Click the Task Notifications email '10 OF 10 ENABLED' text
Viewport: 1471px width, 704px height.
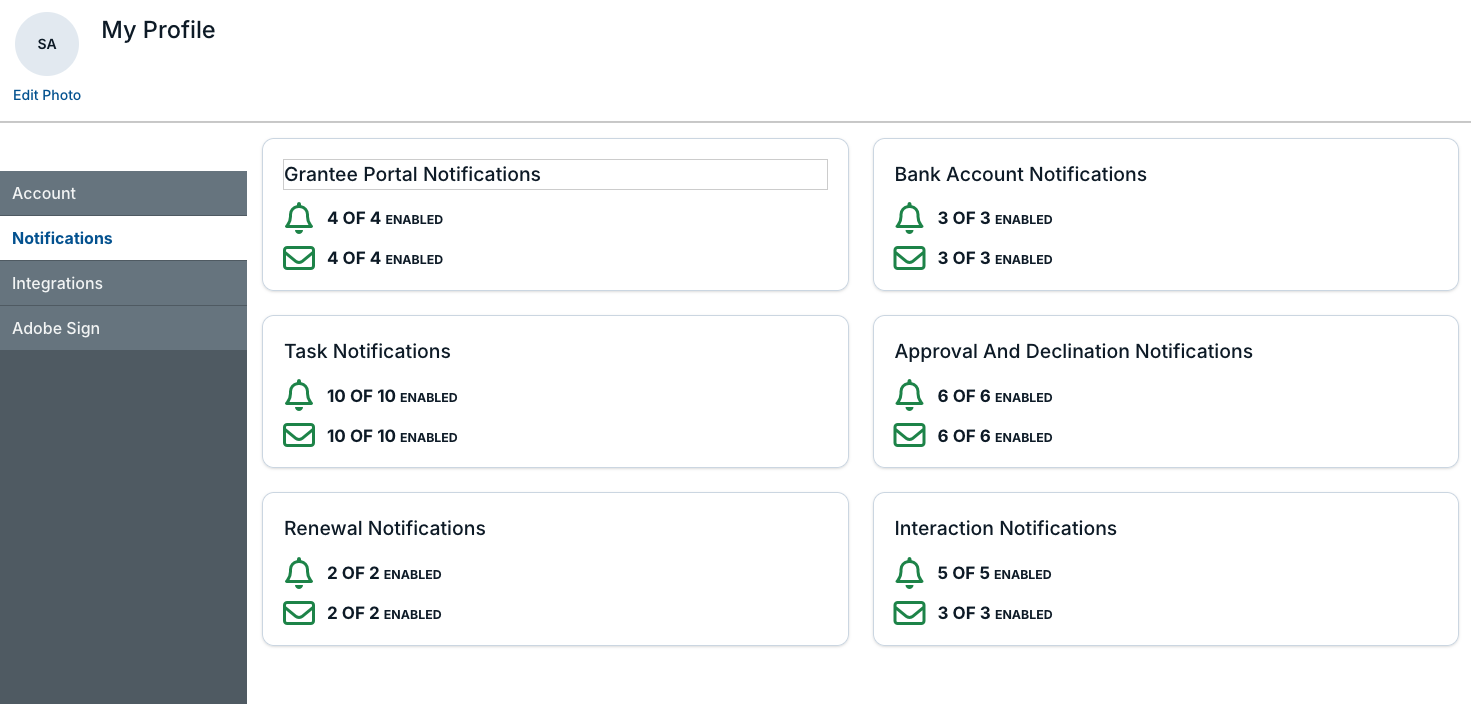point(392,437)
